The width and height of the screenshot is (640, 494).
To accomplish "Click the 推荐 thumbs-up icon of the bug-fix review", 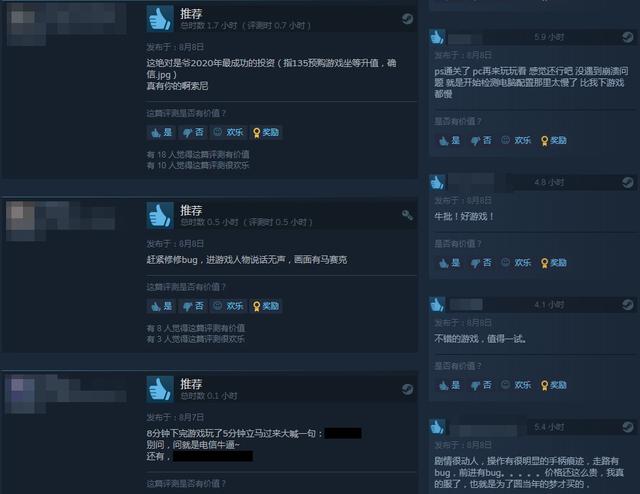I will [160, 215].
